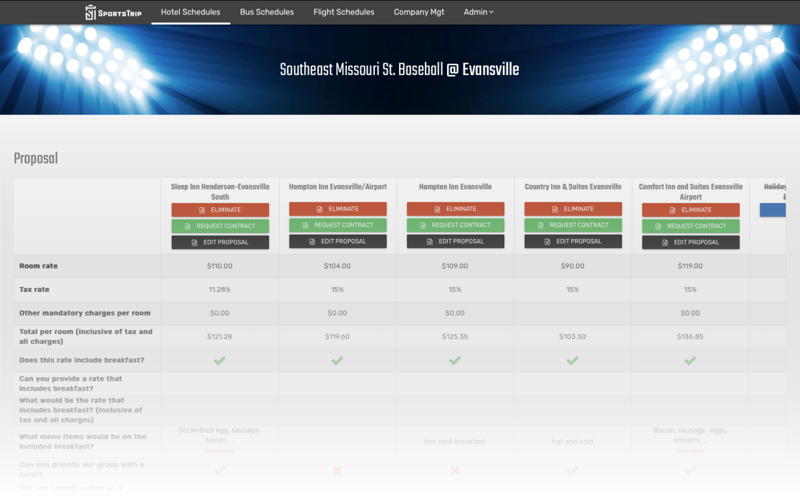Click the SportsTrip logo

[113, 12]
